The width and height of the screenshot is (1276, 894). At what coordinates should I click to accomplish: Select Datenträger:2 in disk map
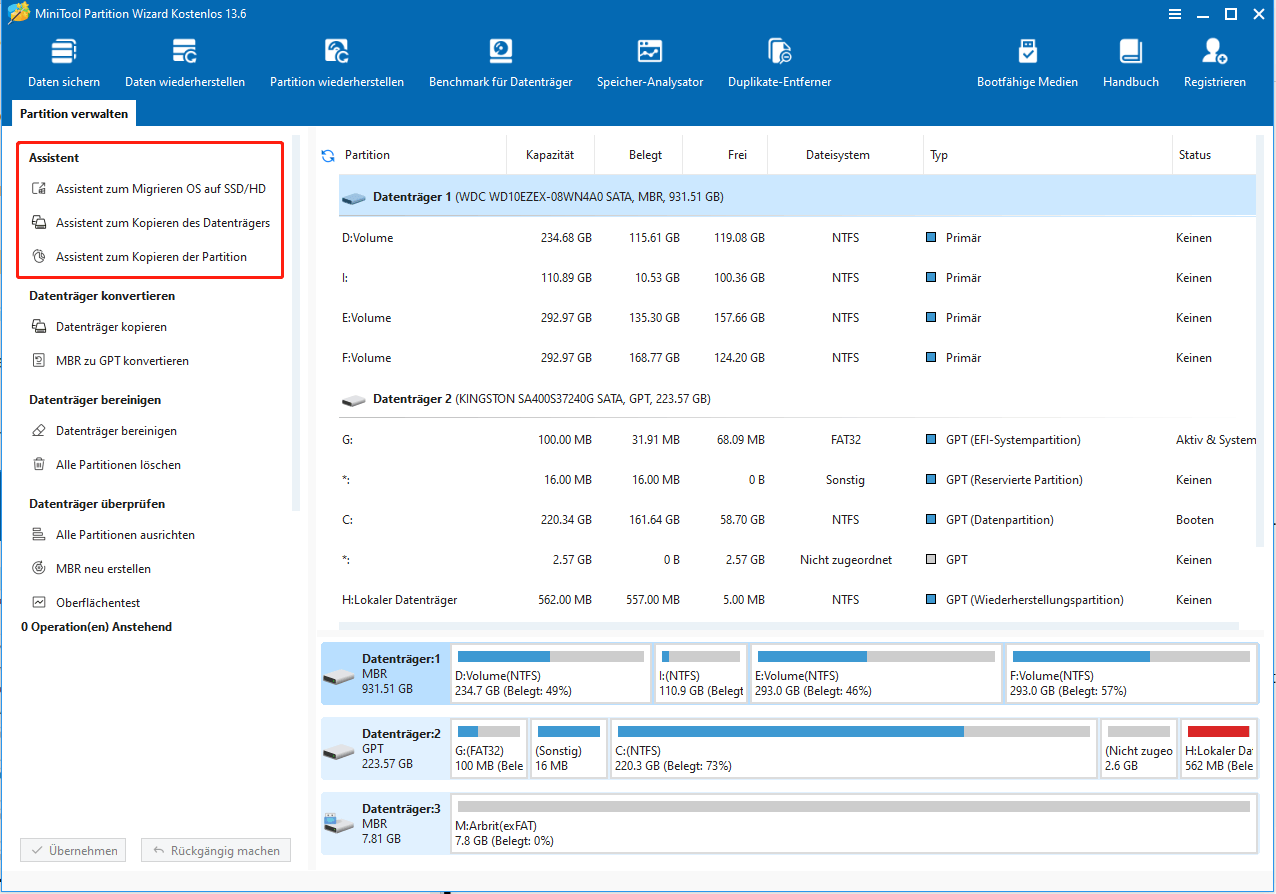pyautogui.click(x=384, y=749)
